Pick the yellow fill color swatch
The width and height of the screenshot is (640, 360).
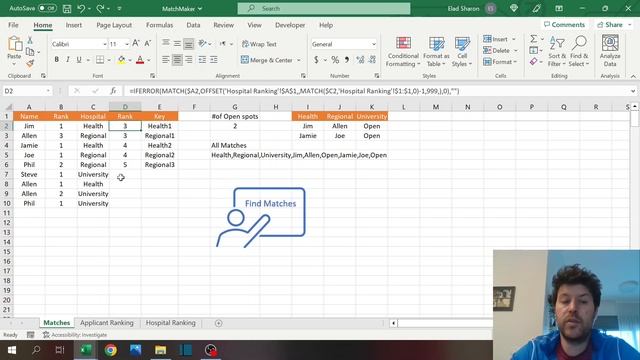[122, 60]
